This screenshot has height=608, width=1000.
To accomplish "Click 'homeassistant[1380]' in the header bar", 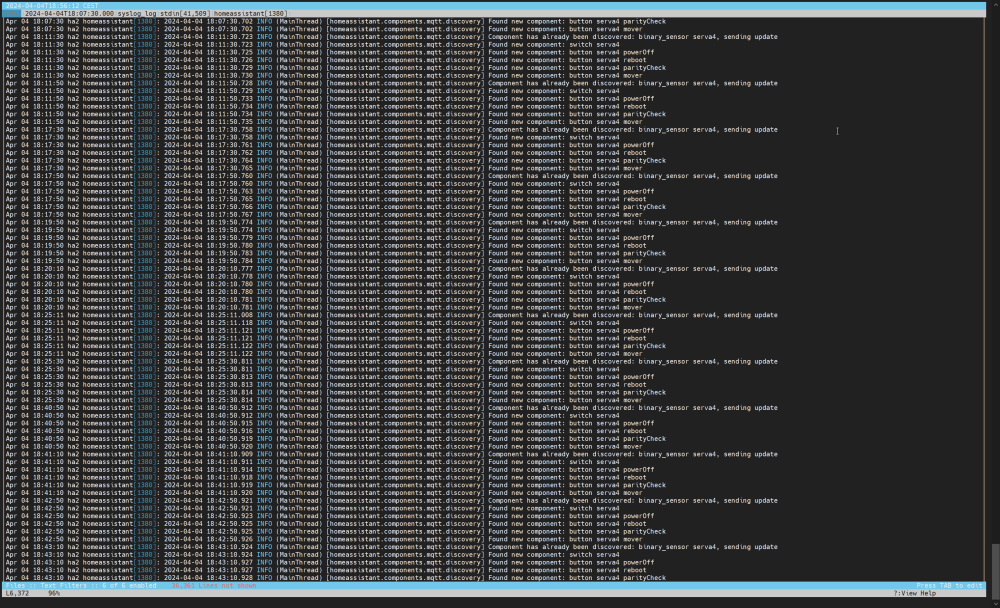I will (x=251, y=13).
